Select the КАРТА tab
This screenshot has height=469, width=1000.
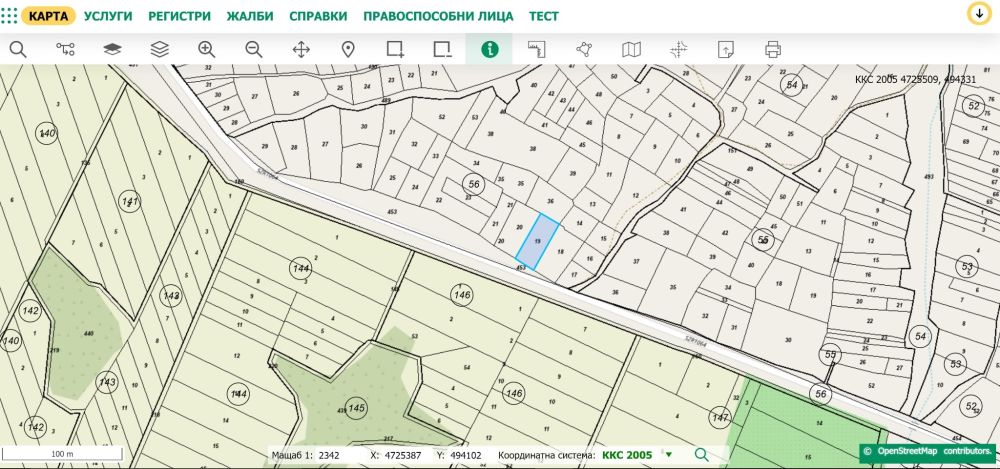[48, 17]
